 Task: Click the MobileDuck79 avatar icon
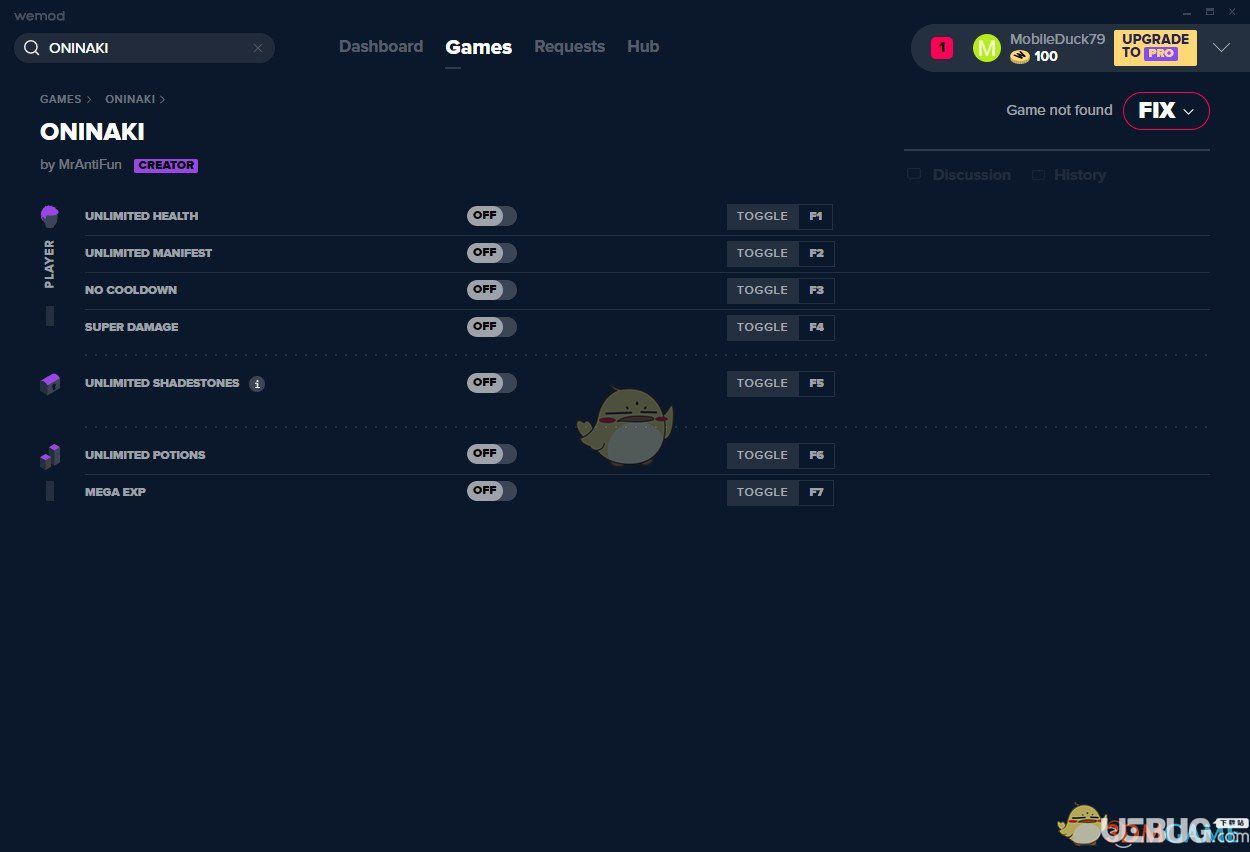coord(986,48)
